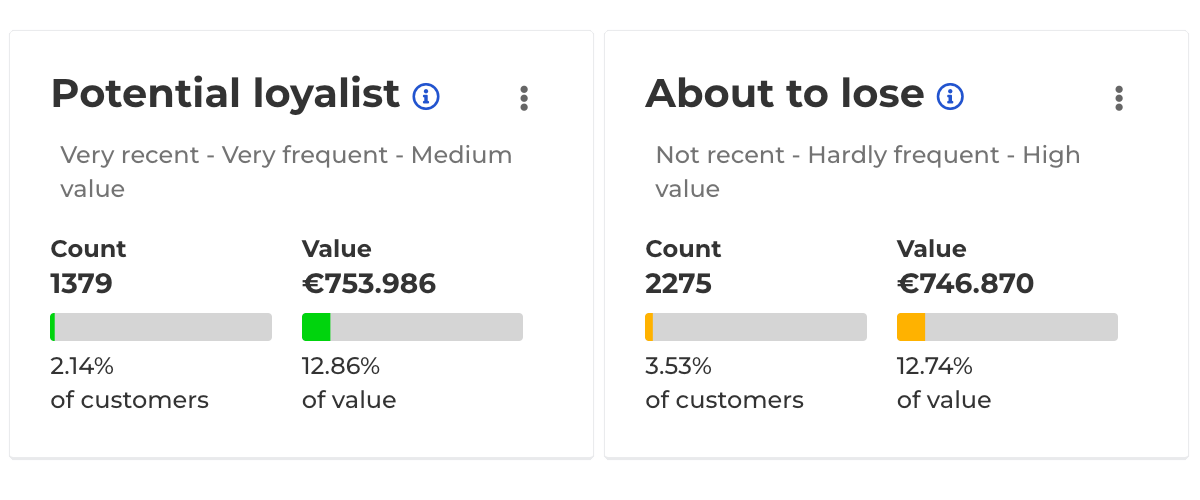The height and width of the screenshot is (500, 1200).
Task: Click the Potential loyalist heading
Action: tap(225, 94)
